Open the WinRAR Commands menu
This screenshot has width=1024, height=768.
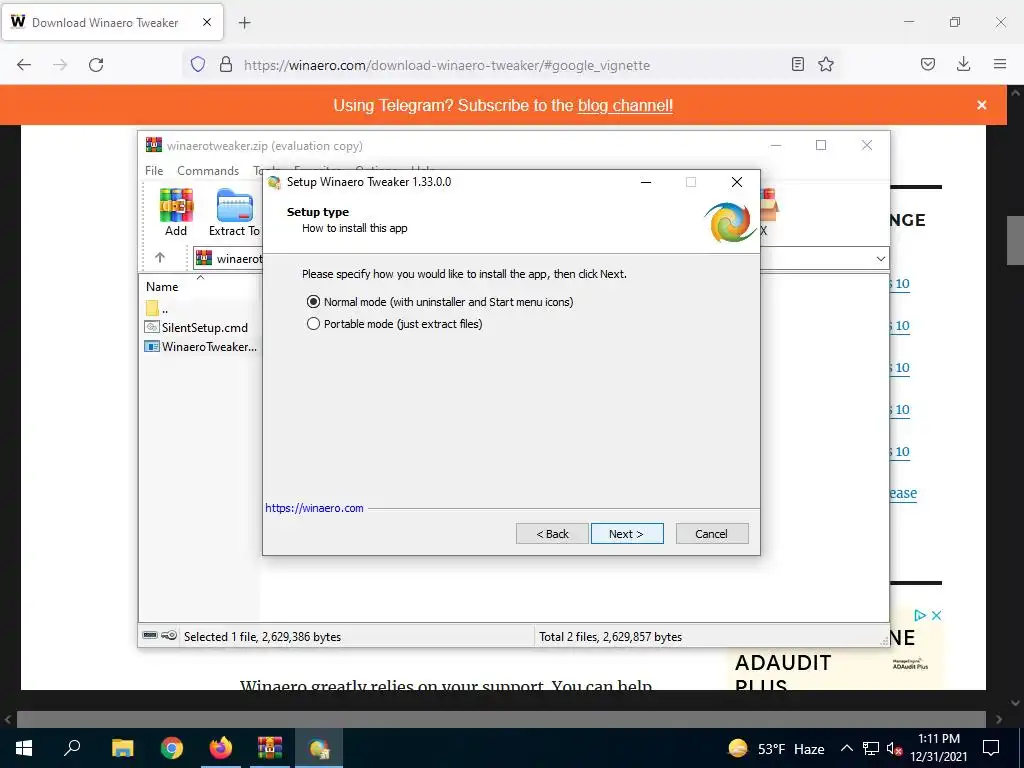[x=208, y=170]
